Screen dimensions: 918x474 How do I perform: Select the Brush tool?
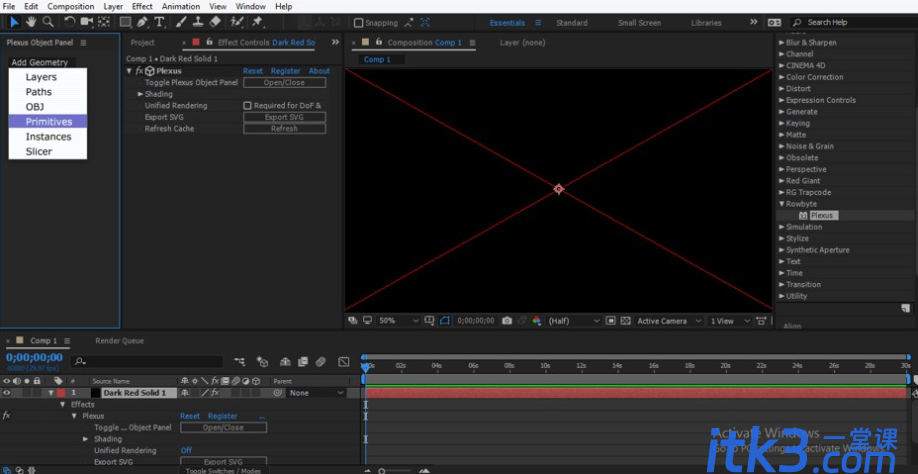181,22
